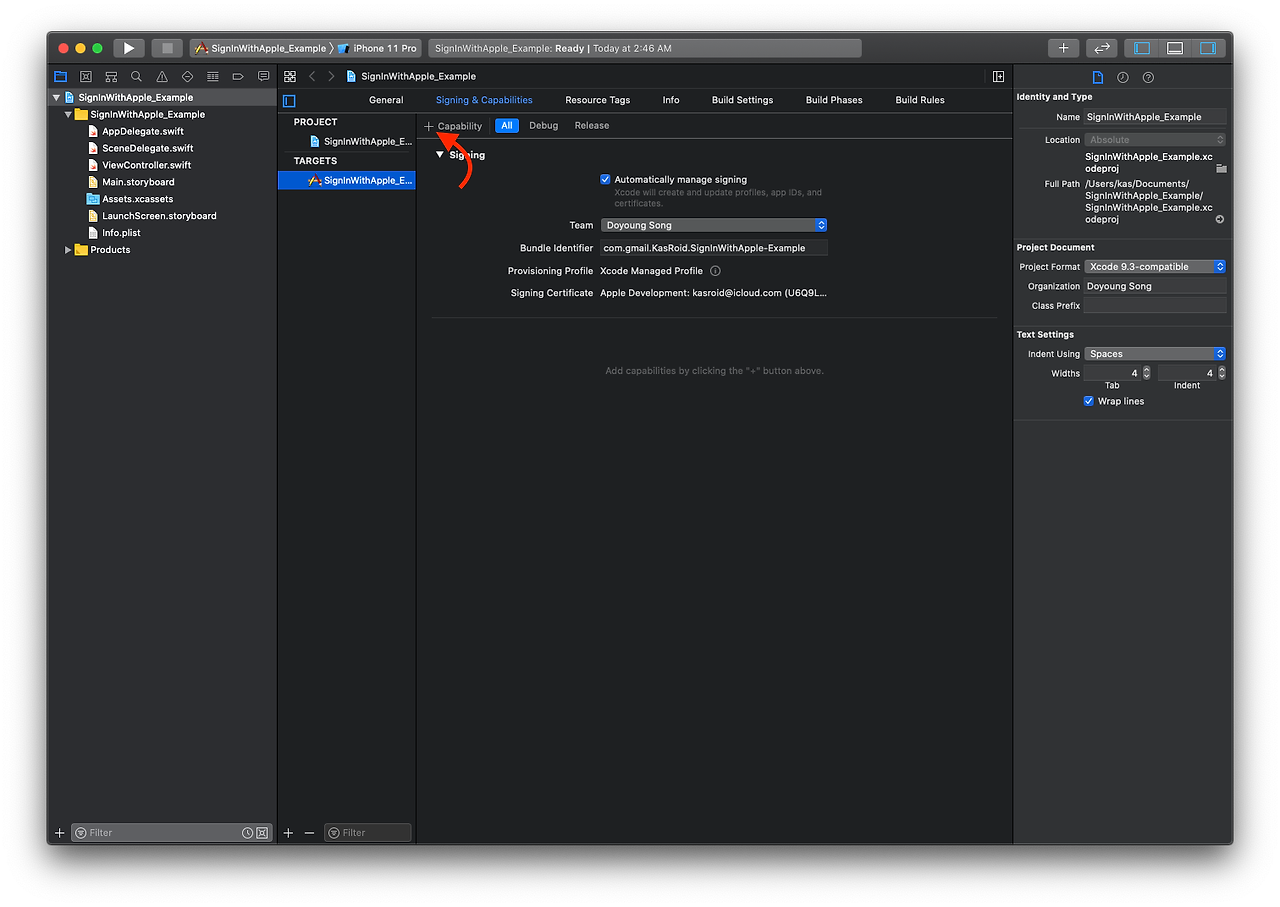
Task: Remove the selected target with minus button
Action: click(x=309, y=833)
